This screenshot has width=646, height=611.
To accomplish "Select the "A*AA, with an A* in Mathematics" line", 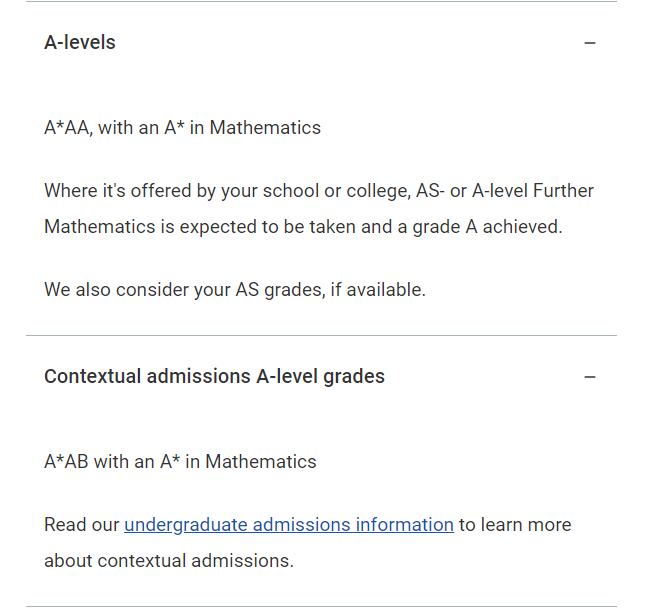I will [183, 128].
